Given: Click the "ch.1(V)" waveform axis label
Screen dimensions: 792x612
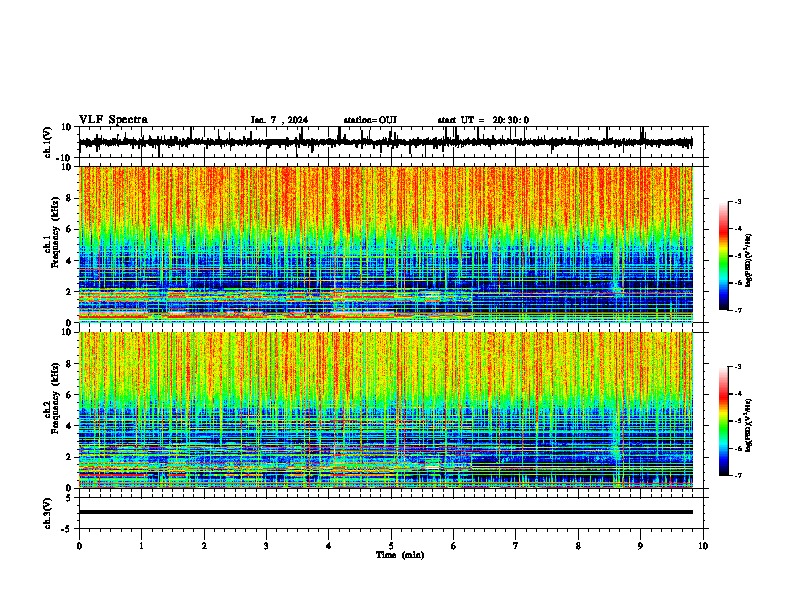Looking at the screenshot, I should [48, 142].
